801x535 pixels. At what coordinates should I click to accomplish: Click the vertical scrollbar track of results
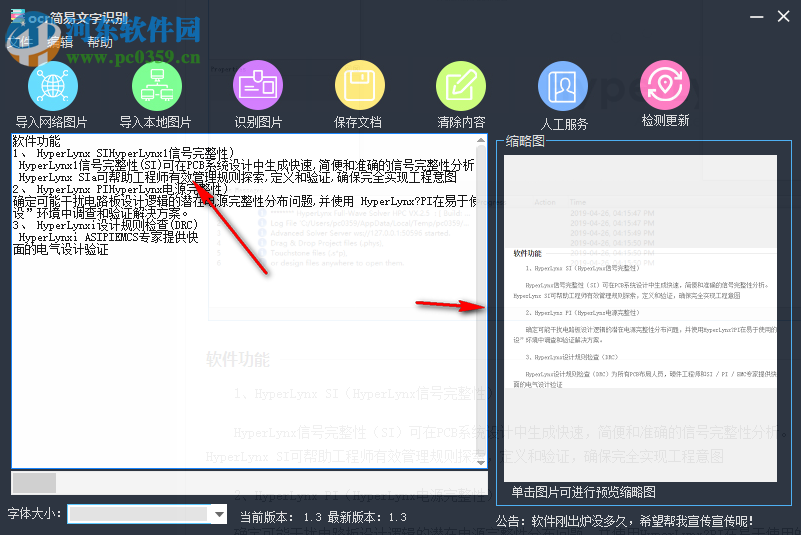[481, 301]
